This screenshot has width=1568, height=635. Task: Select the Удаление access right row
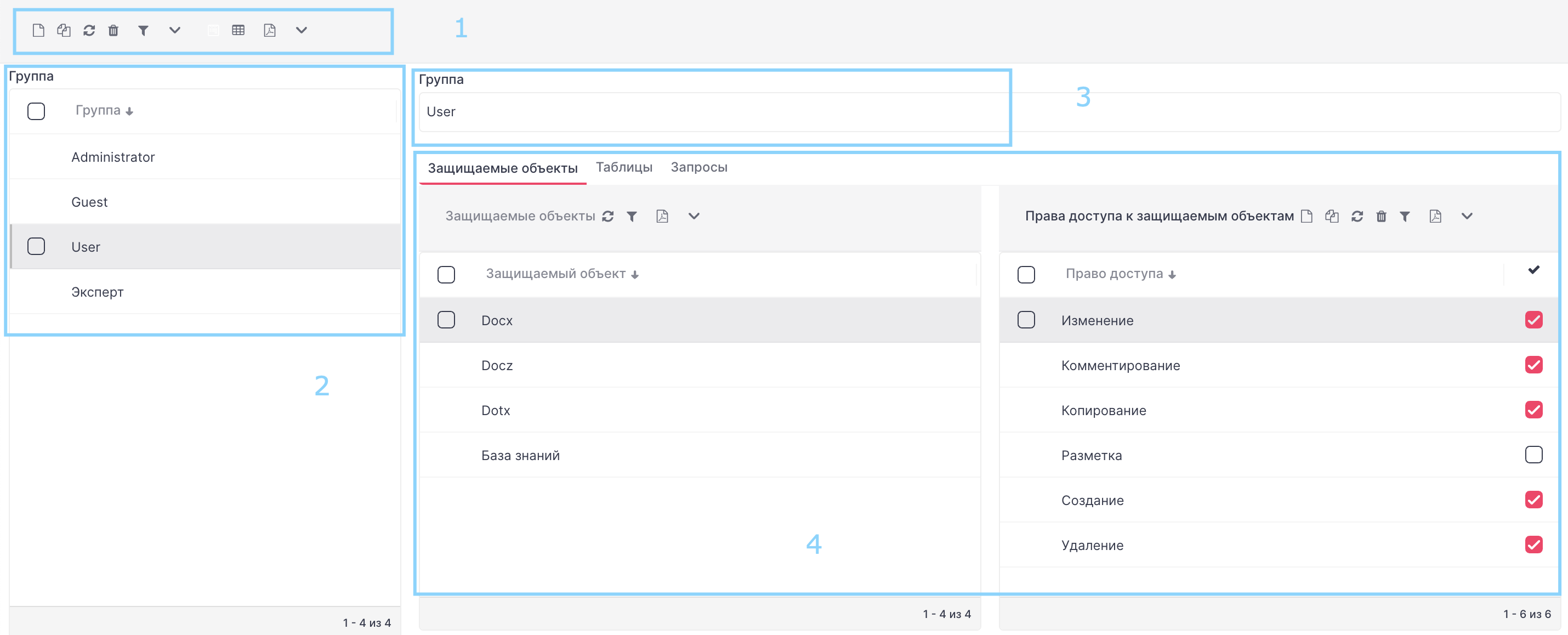[1279, 546]
